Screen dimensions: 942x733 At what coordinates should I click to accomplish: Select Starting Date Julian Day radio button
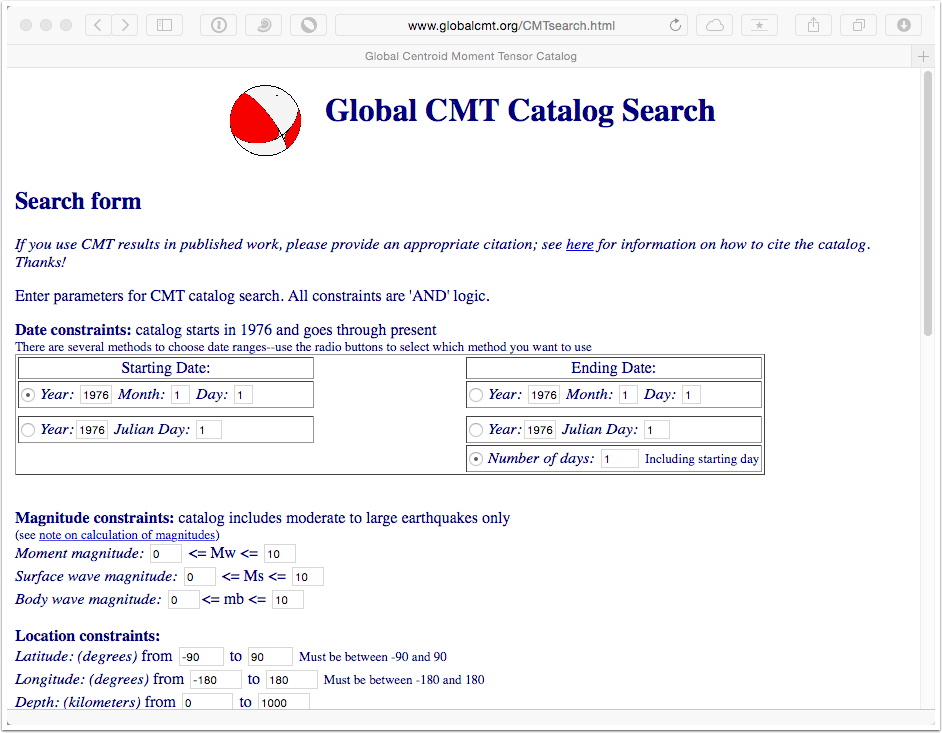[x=28, y=430]
